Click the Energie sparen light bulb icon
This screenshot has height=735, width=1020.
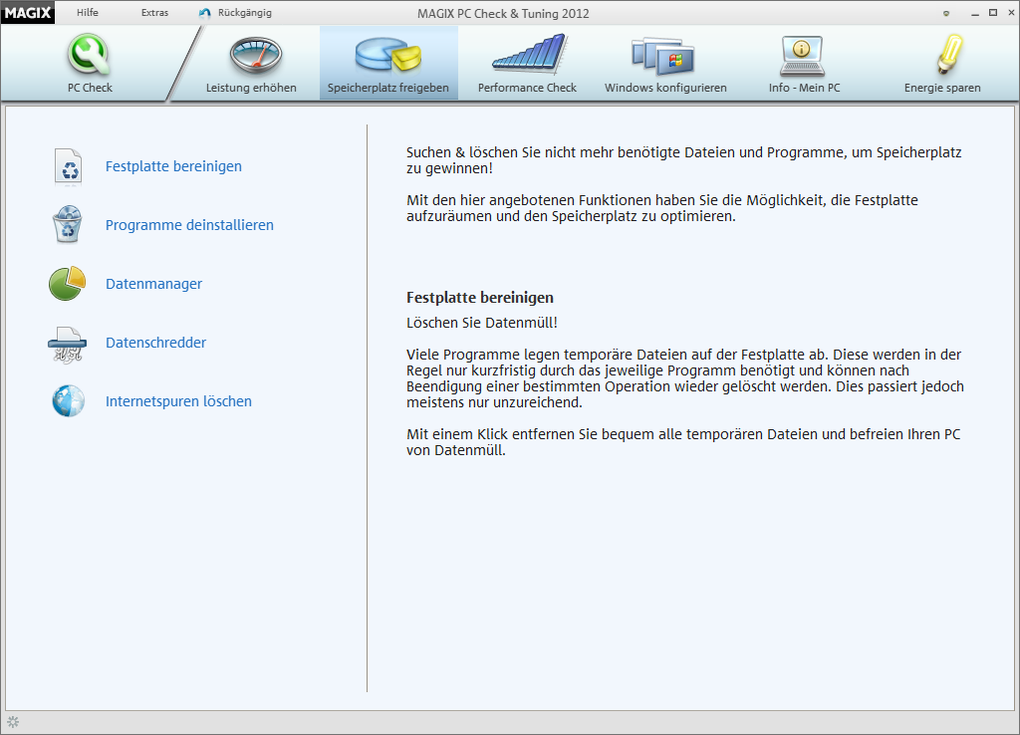[949, 54]
